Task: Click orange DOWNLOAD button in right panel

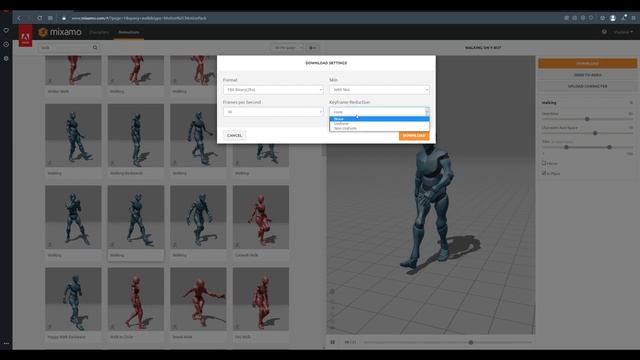Action: click(587, 63)
